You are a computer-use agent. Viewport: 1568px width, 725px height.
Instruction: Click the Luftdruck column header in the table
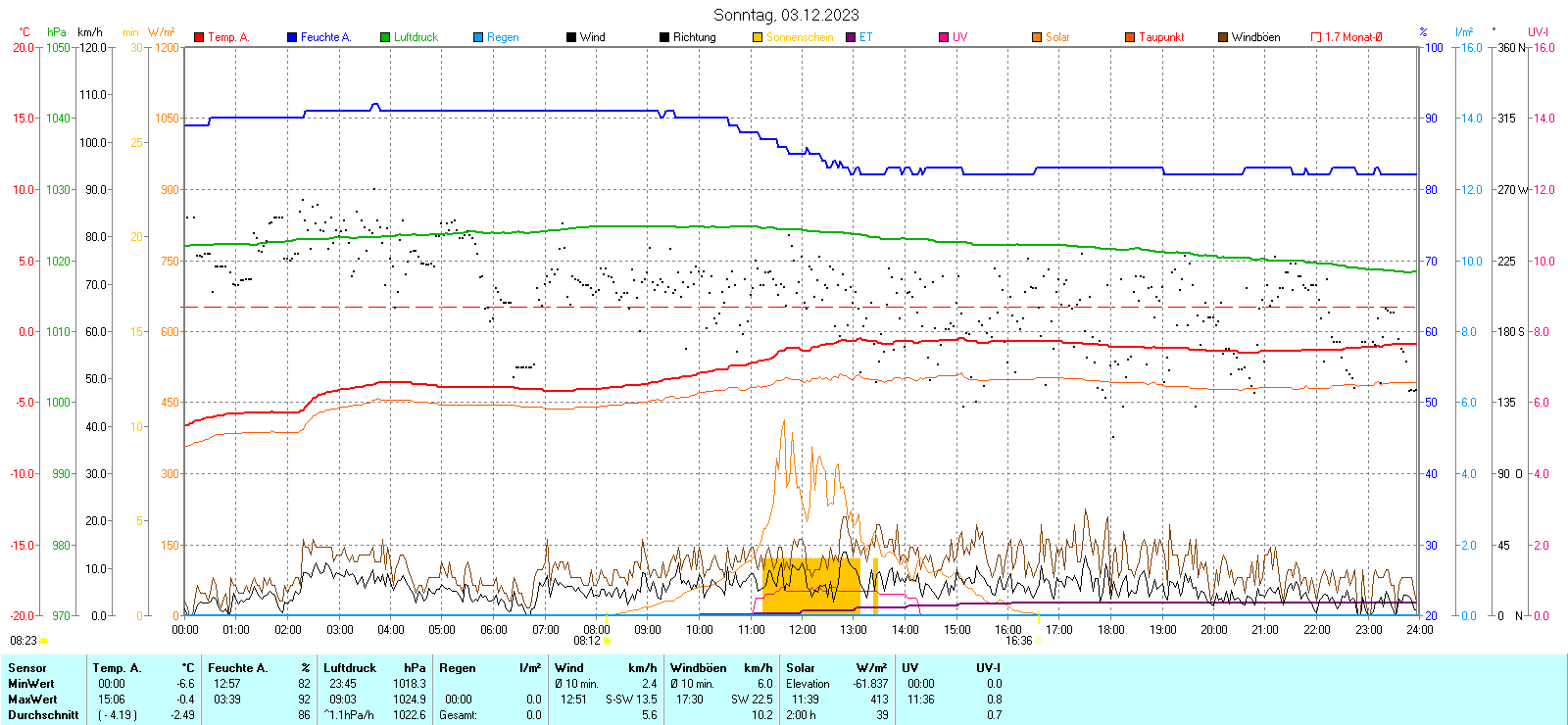[x=350, y=668]
